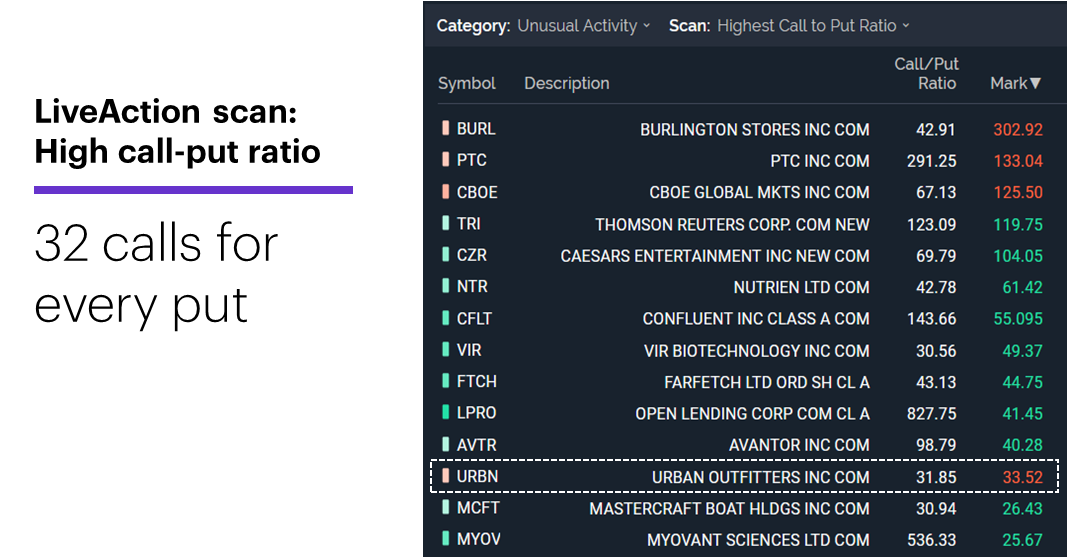Select the BURL symbol
This screenshot has height=558, width=1067.
tap(476, 129)
